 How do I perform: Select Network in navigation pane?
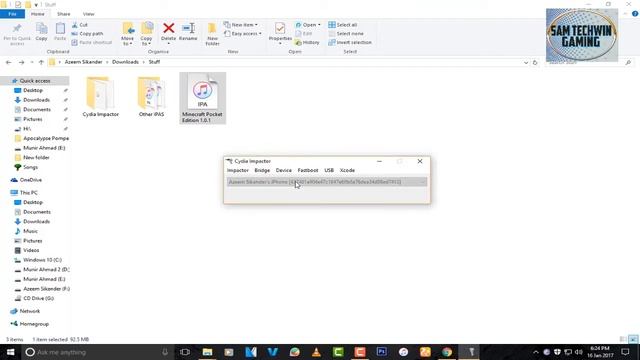(30, 311)
